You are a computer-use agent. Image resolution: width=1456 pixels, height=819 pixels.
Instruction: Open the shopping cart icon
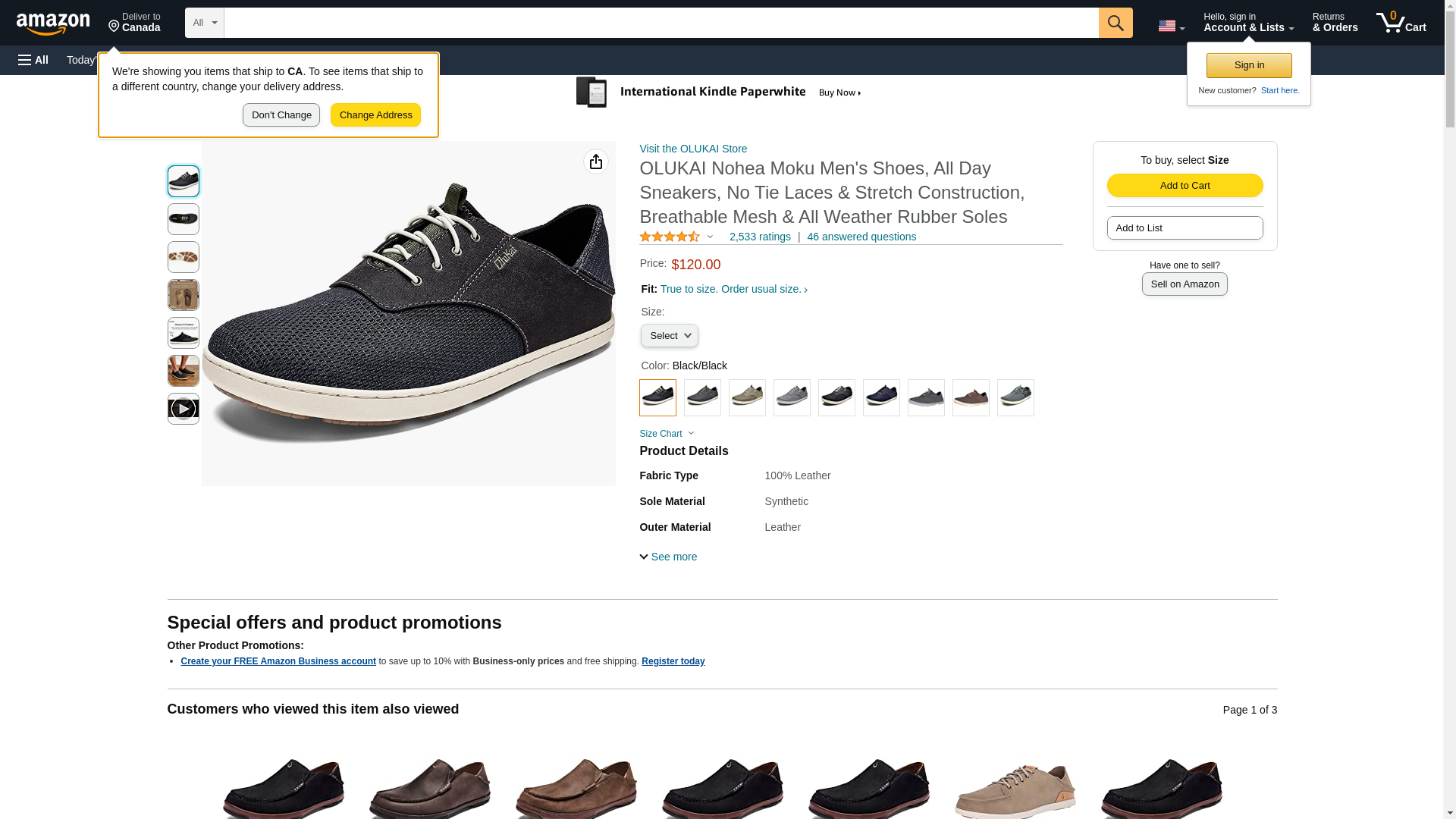1400,22
